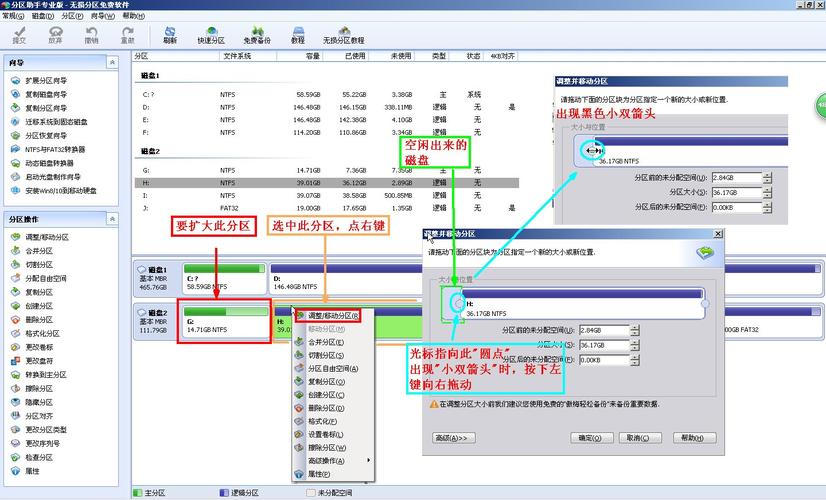Click right resize handle of H: partition bar

(x=705, y=303)
